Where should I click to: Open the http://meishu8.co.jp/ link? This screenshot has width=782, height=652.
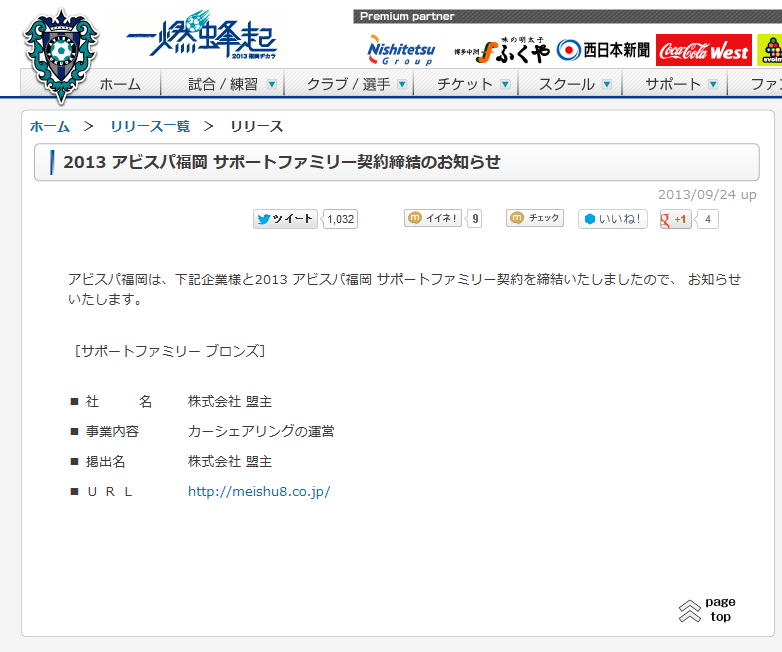(259, 492)
